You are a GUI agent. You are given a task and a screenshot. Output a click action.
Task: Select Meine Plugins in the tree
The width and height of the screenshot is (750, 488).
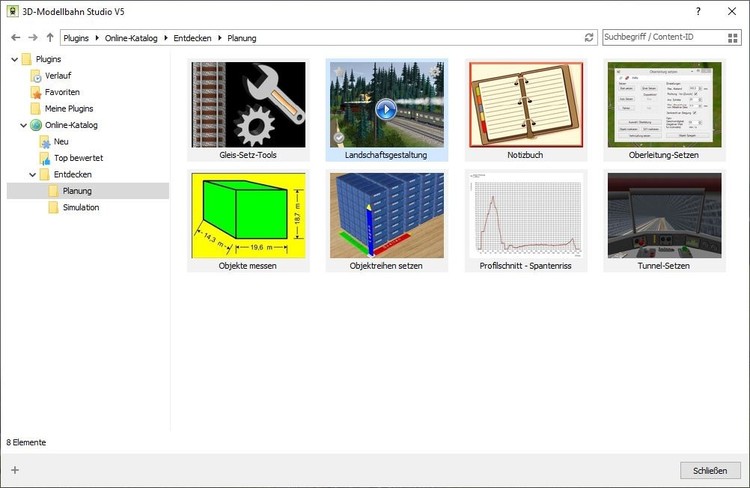click(x=69, y=109)
